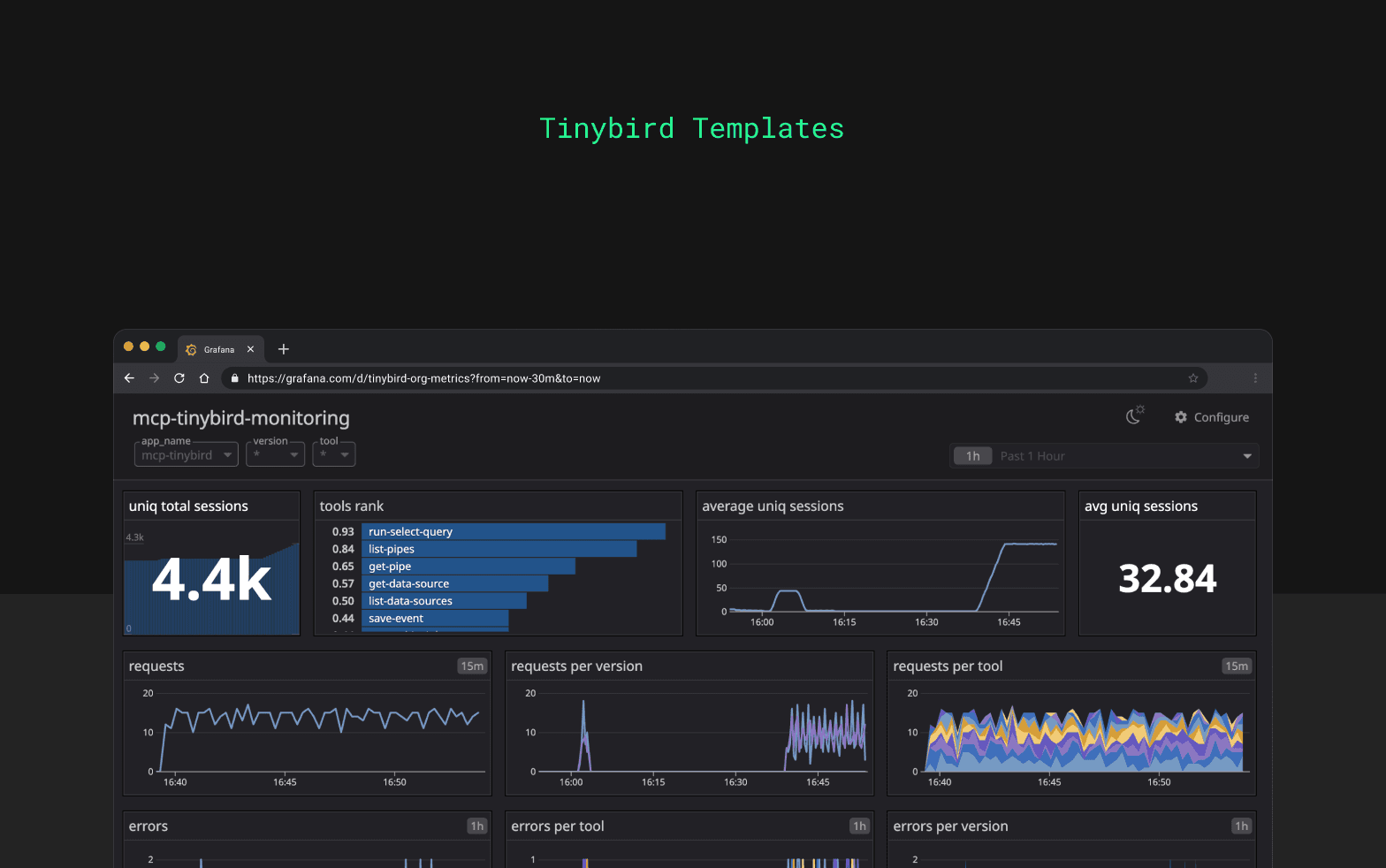Click the uniq total sessions panel title

(x=188, y=506)
